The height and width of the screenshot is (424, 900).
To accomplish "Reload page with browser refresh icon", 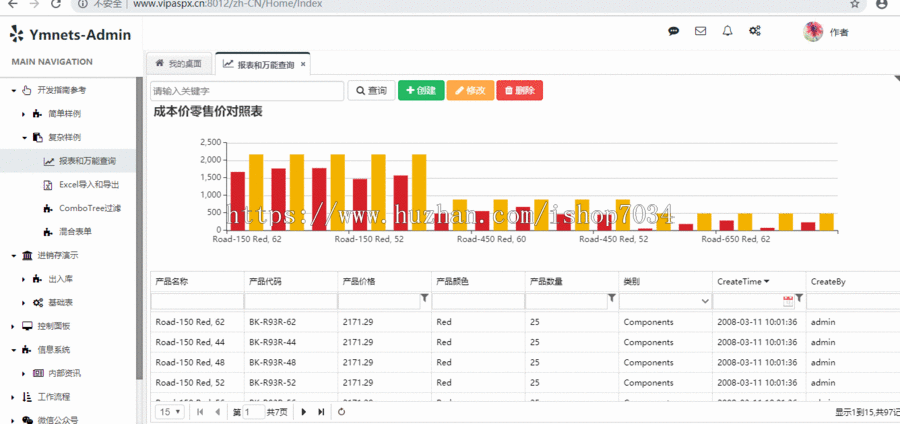I will point(56,4).
